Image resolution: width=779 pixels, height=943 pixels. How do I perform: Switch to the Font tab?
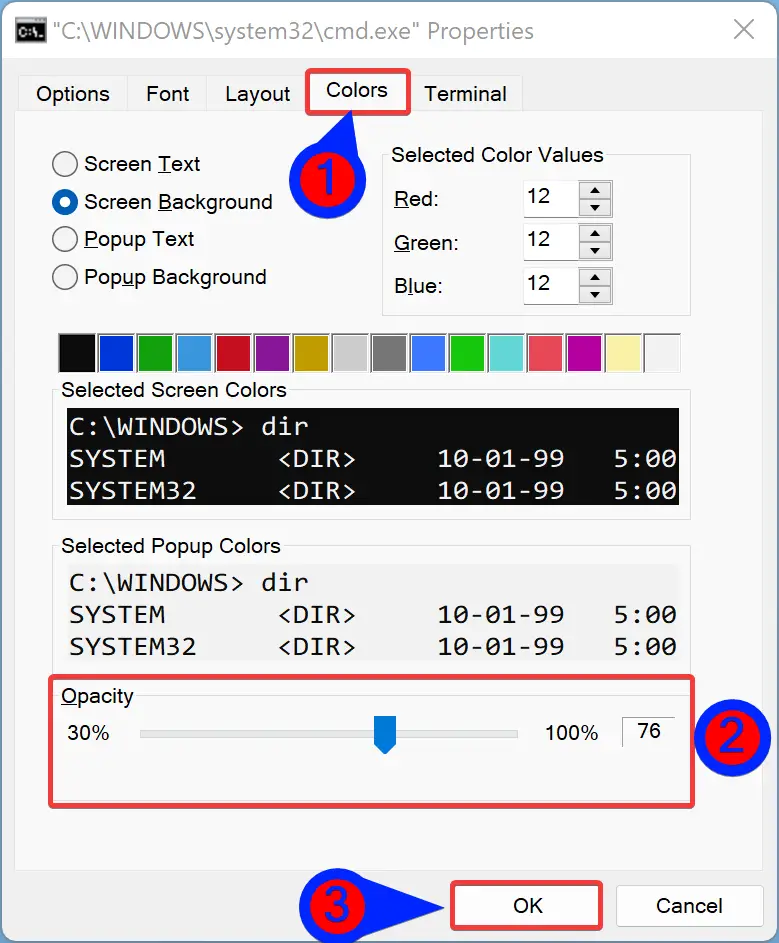pyautogui.click(x=167, y=94)
